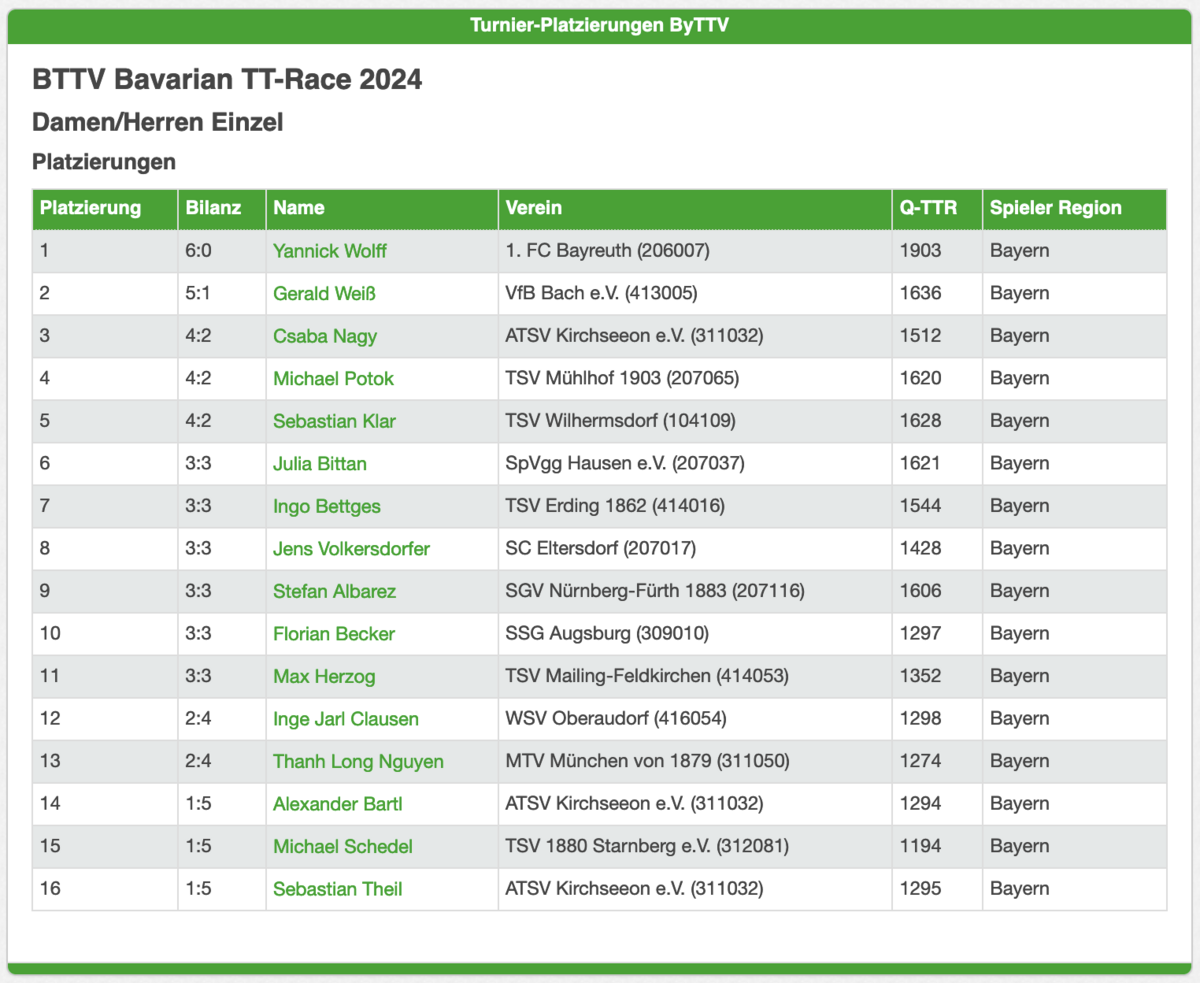This screenshot has height=983, width=1200.
Task: Open the Michael Schedel link
Action: click(343, 847)
